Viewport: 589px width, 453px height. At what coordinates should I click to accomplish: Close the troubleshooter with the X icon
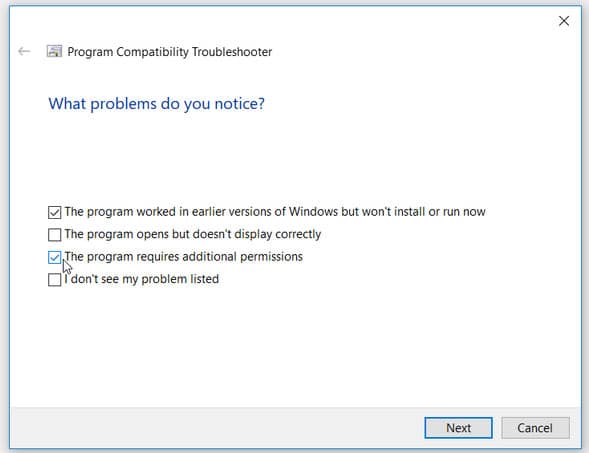coord(563,21)
